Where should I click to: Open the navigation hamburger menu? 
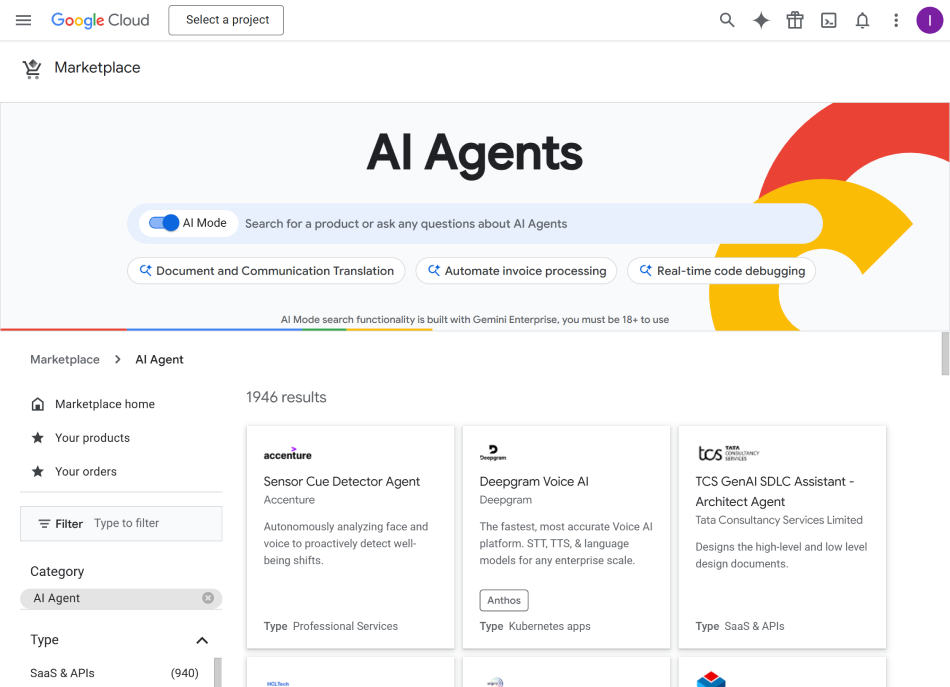(x=23, y=19)
